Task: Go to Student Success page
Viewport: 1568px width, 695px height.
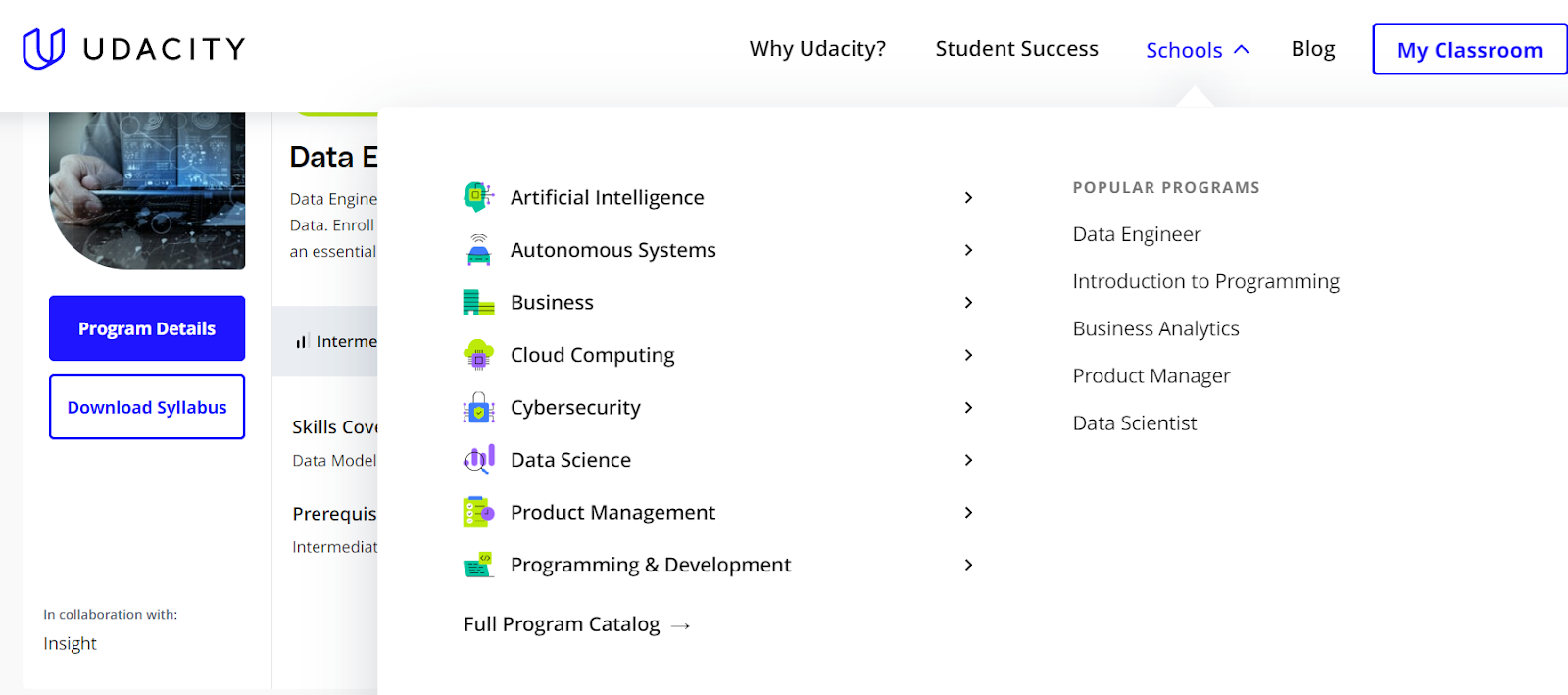Action: pos(1016,49)
